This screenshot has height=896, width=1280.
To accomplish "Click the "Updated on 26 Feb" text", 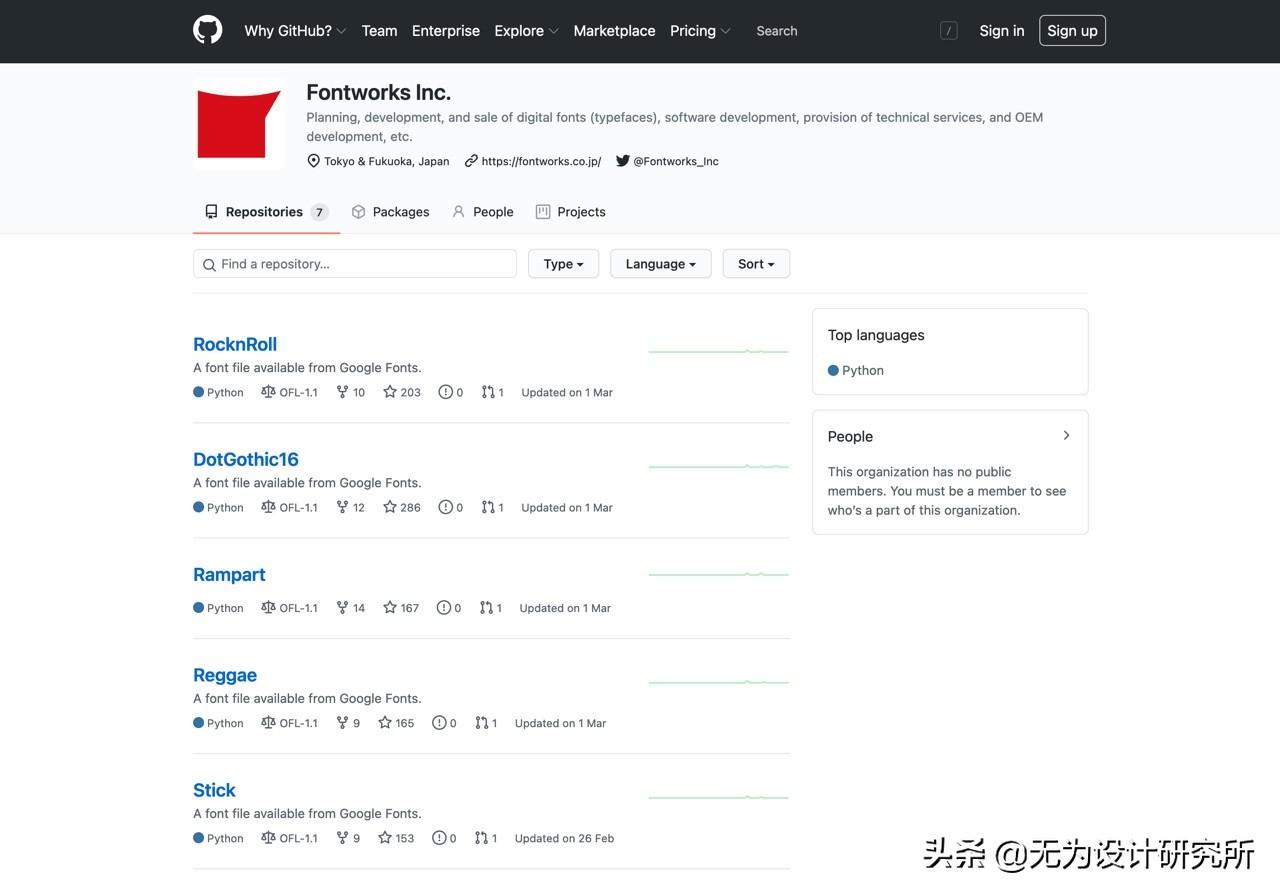I will [564, 838].
